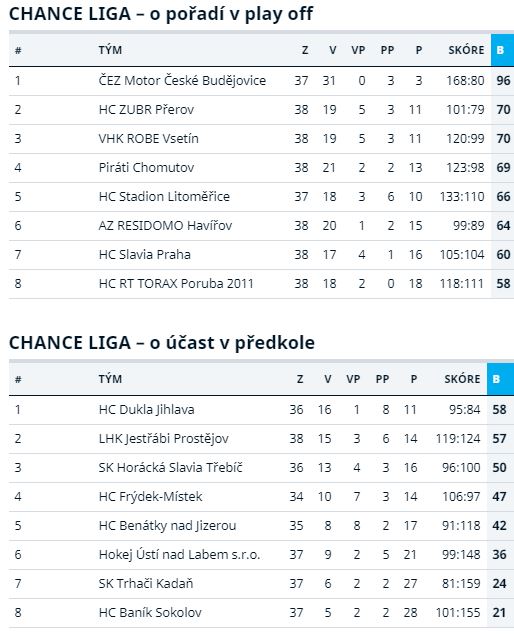
Task: Click TÝM header in předkolo table
Action: (x=110, y=379)
